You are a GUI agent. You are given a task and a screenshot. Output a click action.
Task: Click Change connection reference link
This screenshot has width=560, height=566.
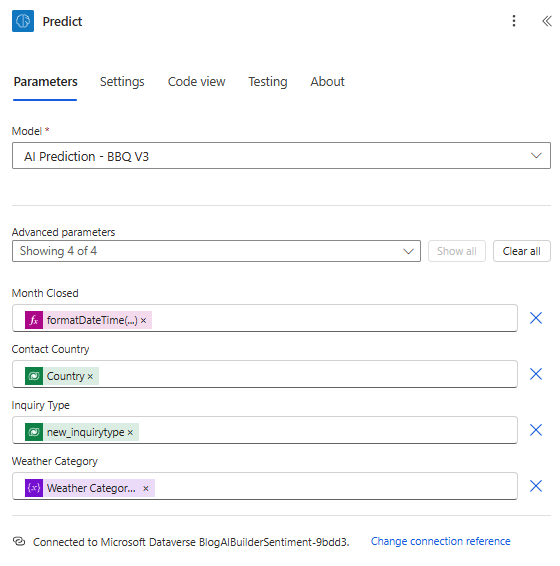tap(440, 541)
